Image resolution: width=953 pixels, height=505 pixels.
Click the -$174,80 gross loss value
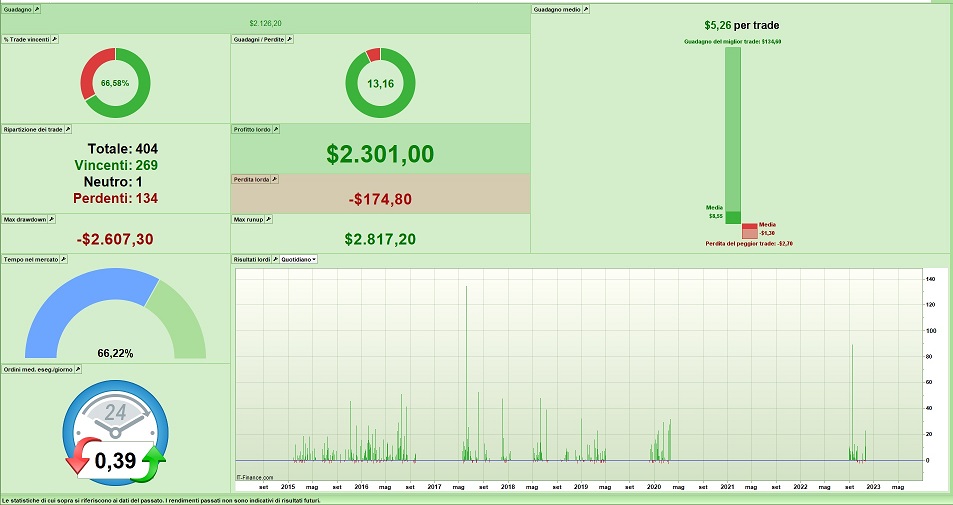pyautogui.click(x=380, y=199)
